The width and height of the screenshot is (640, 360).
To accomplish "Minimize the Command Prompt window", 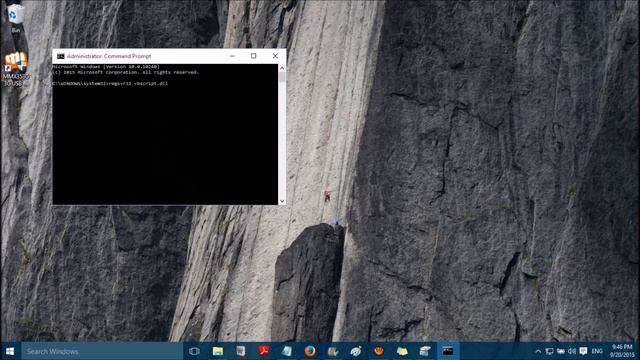I will (232, 56).
